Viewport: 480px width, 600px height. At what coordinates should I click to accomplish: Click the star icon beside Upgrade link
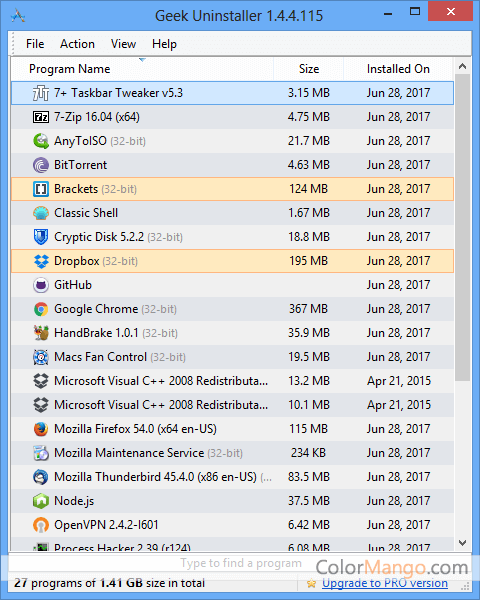[x=311, y=584]
